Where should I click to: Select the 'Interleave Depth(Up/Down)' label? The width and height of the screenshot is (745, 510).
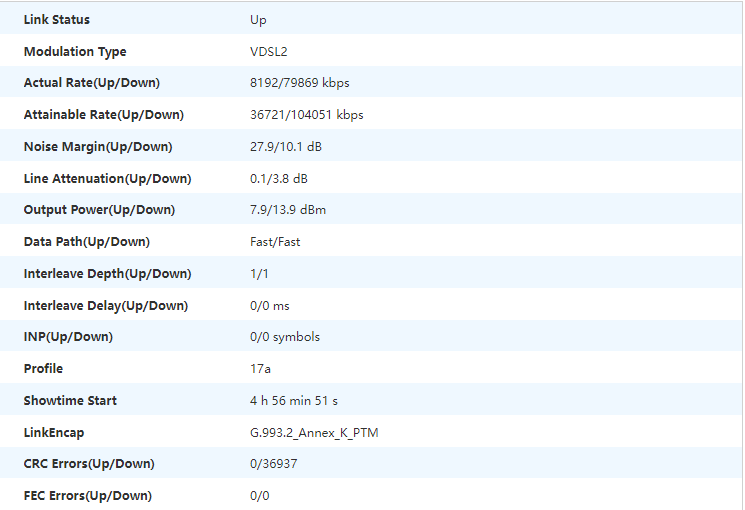tap(107, 273)
